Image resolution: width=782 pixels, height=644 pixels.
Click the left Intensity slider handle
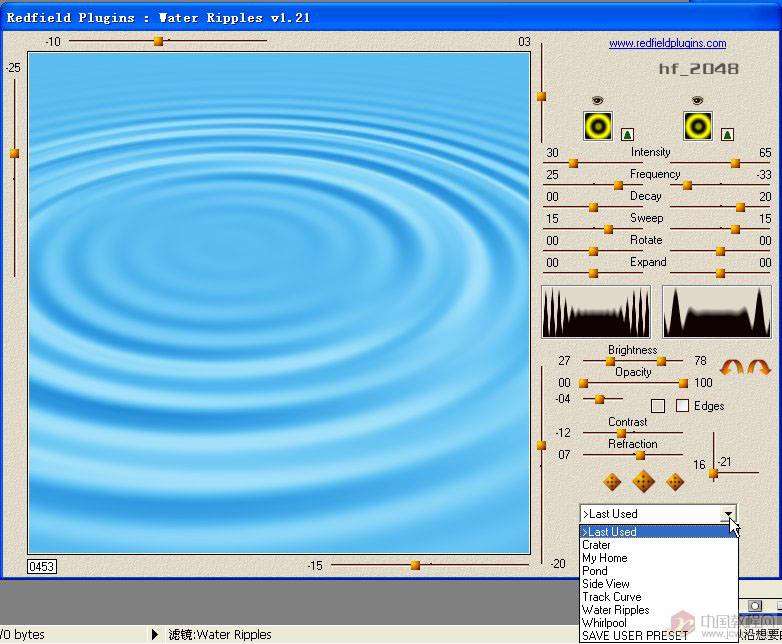click(x=574, y=163)
